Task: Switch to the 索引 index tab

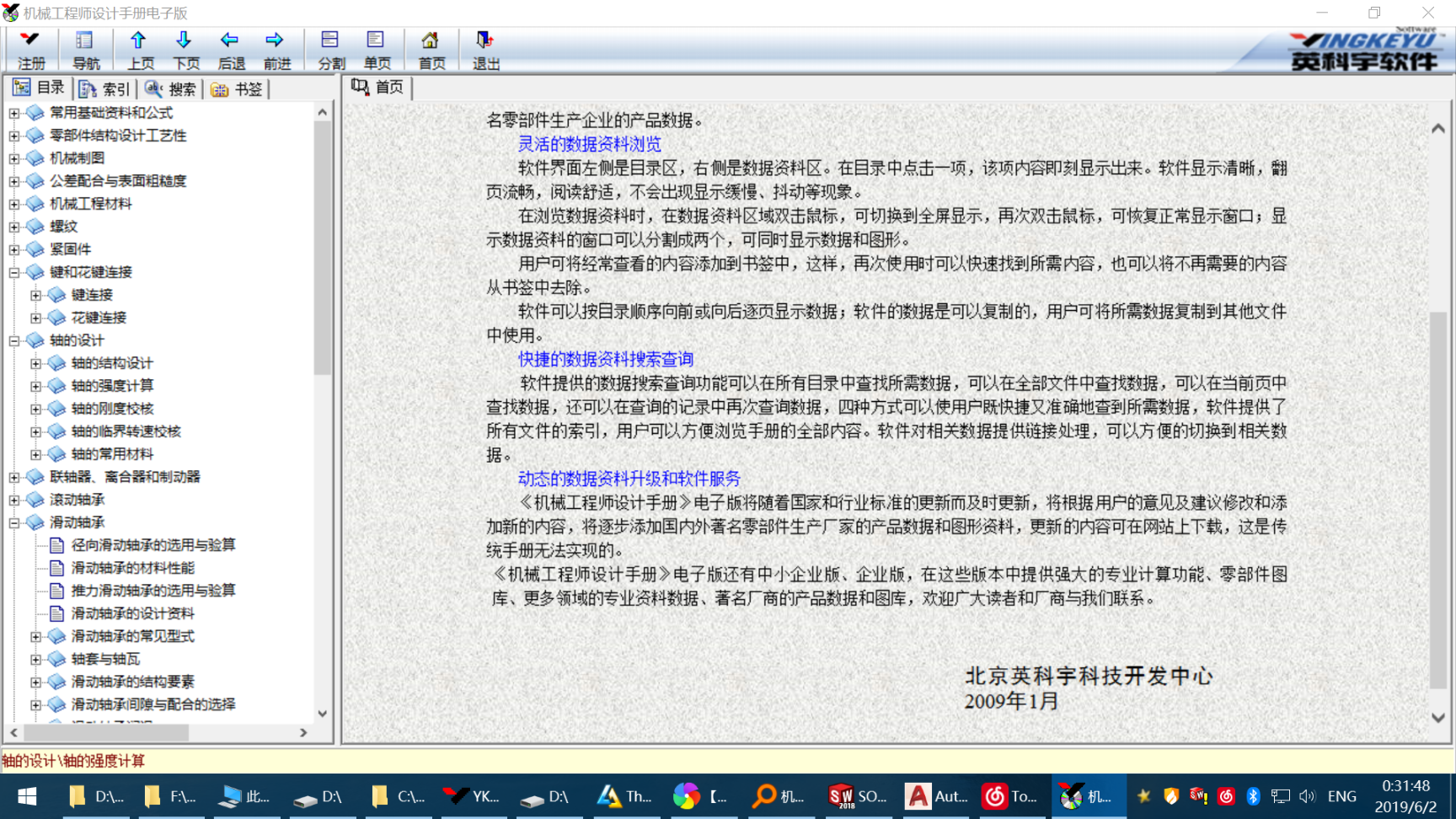Action: (x=105, y=89)
